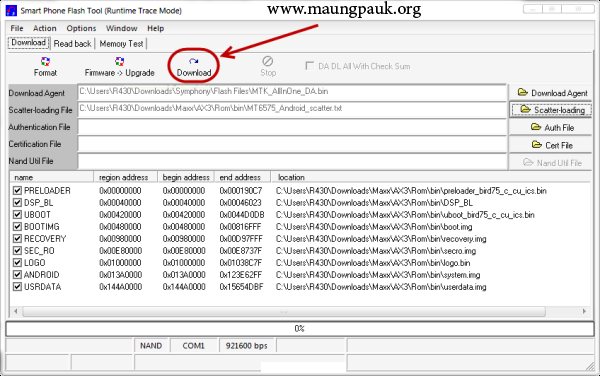The height and width of the screenshot is (376, 600).
Task: Open the File menu
Action: pyautogui.click(x=17, y=28)
